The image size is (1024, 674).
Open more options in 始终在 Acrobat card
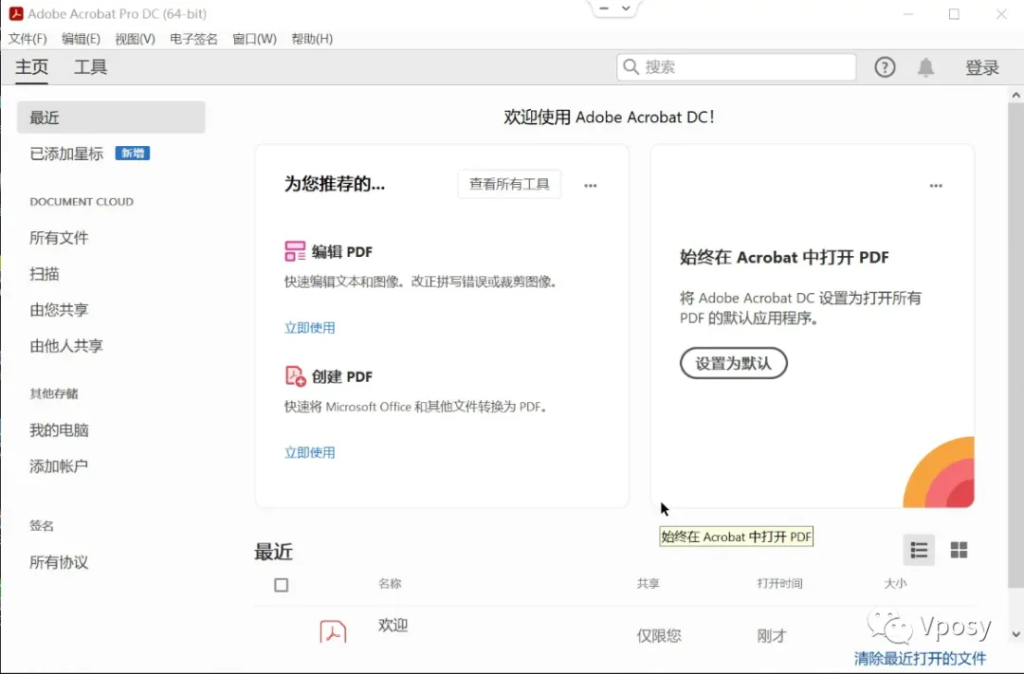936,185
